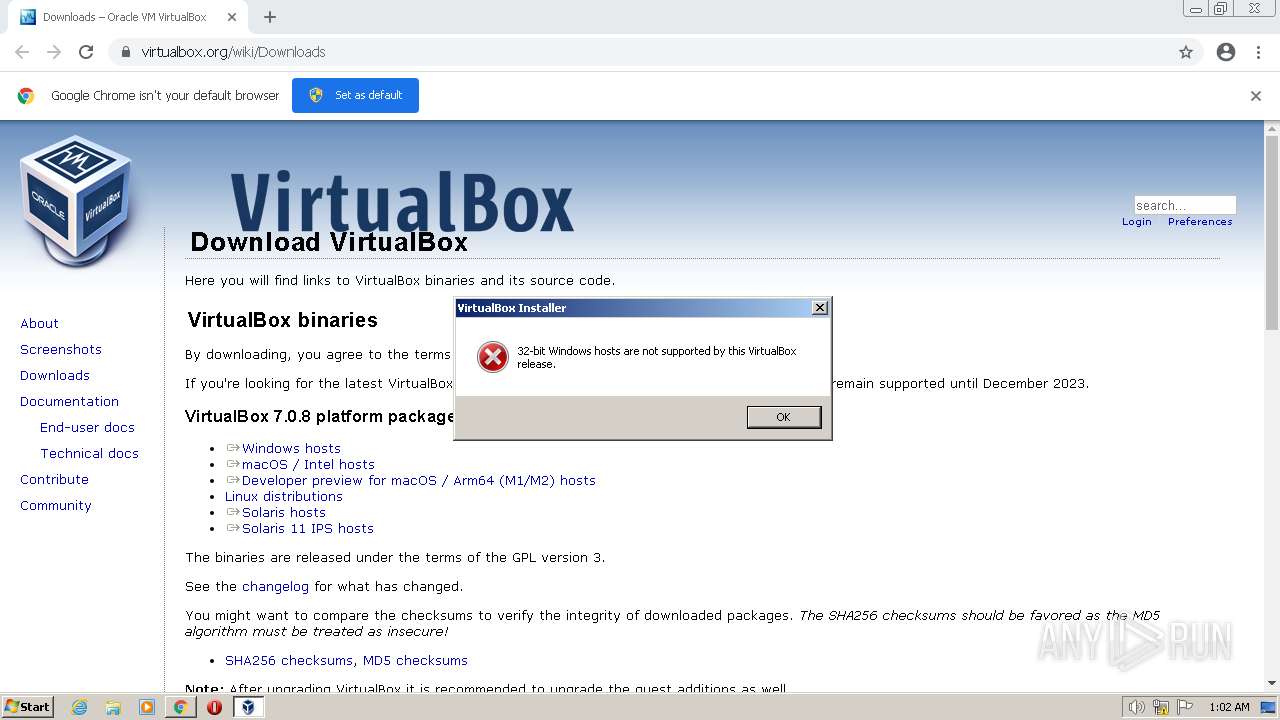Download Windows hosts package

pos(291,448)
